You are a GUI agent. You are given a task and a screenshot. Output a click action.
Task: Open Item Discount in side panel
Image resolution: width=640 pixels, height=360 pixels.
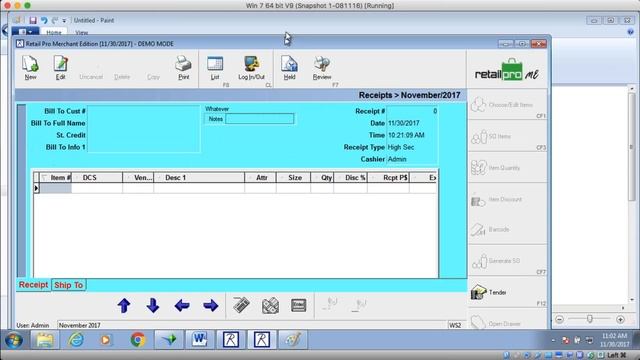click(507, 199)
